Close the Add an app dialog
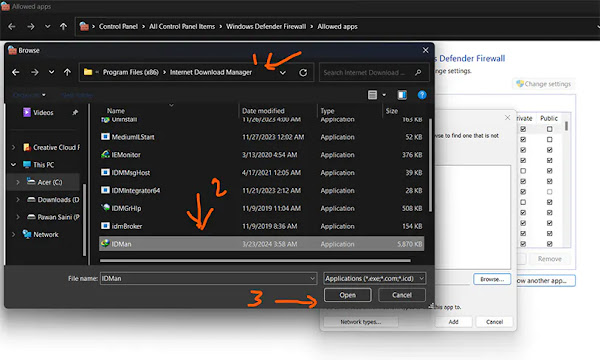Viewport: 600px width, 360px height. click(x=507, y=117)
